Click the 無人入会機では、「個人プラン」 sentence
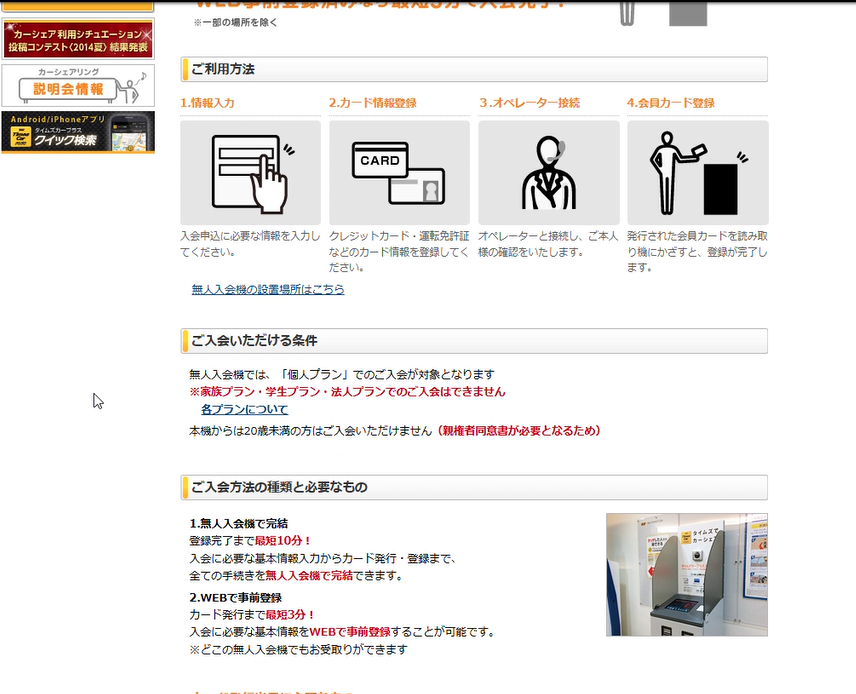This screenshot has height=694, width=856. [342, 375]
